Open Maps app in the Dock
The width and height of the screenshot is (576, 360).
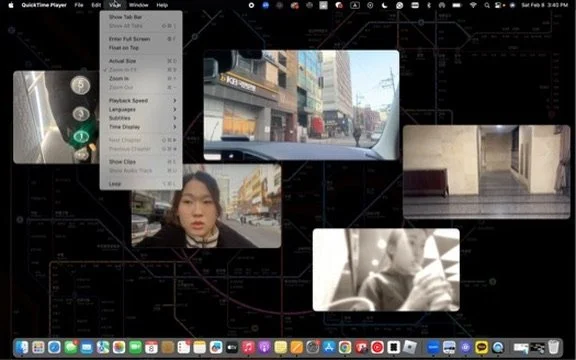[103, 347]
